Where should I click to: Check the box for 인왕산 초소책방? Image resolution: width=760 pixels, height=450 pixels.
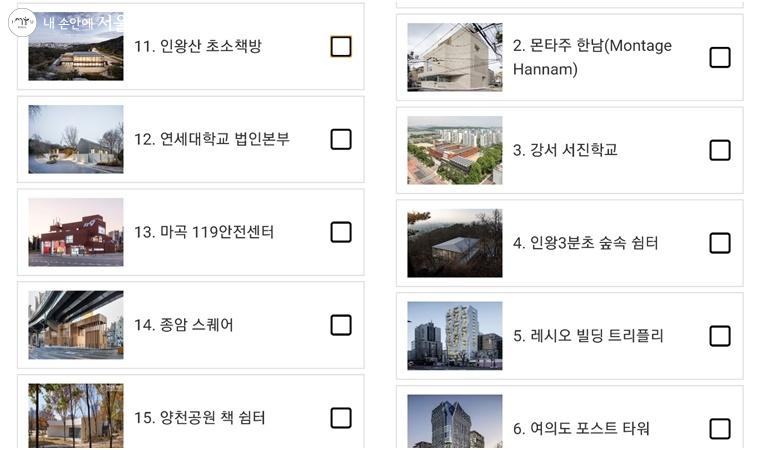[x=341, y=46]
